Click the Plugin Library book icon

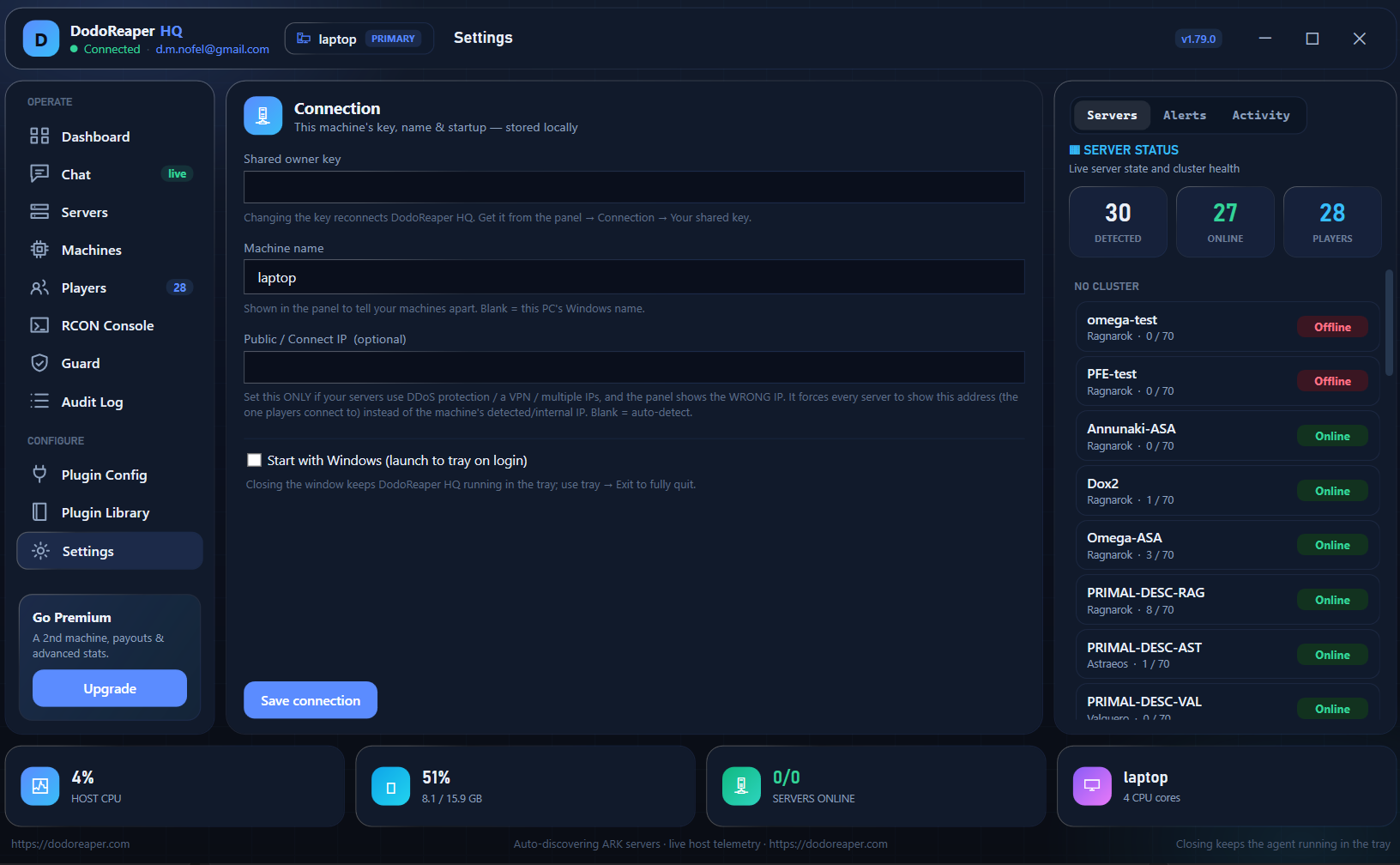[x=39, y=512]
